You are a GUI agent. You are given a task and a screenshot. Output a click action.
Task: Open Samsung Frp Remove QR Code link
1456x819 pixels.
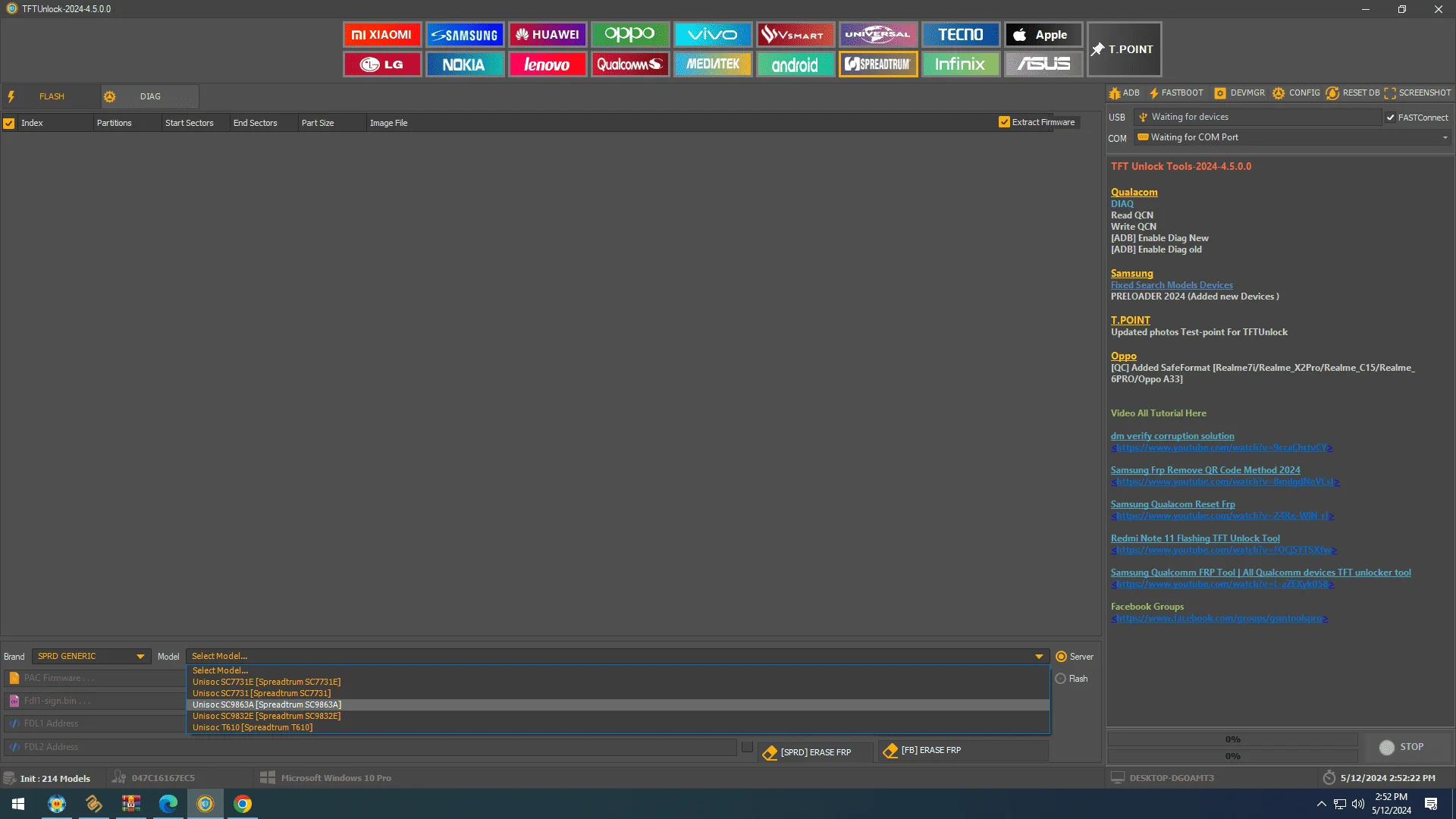click(1205, 470)
